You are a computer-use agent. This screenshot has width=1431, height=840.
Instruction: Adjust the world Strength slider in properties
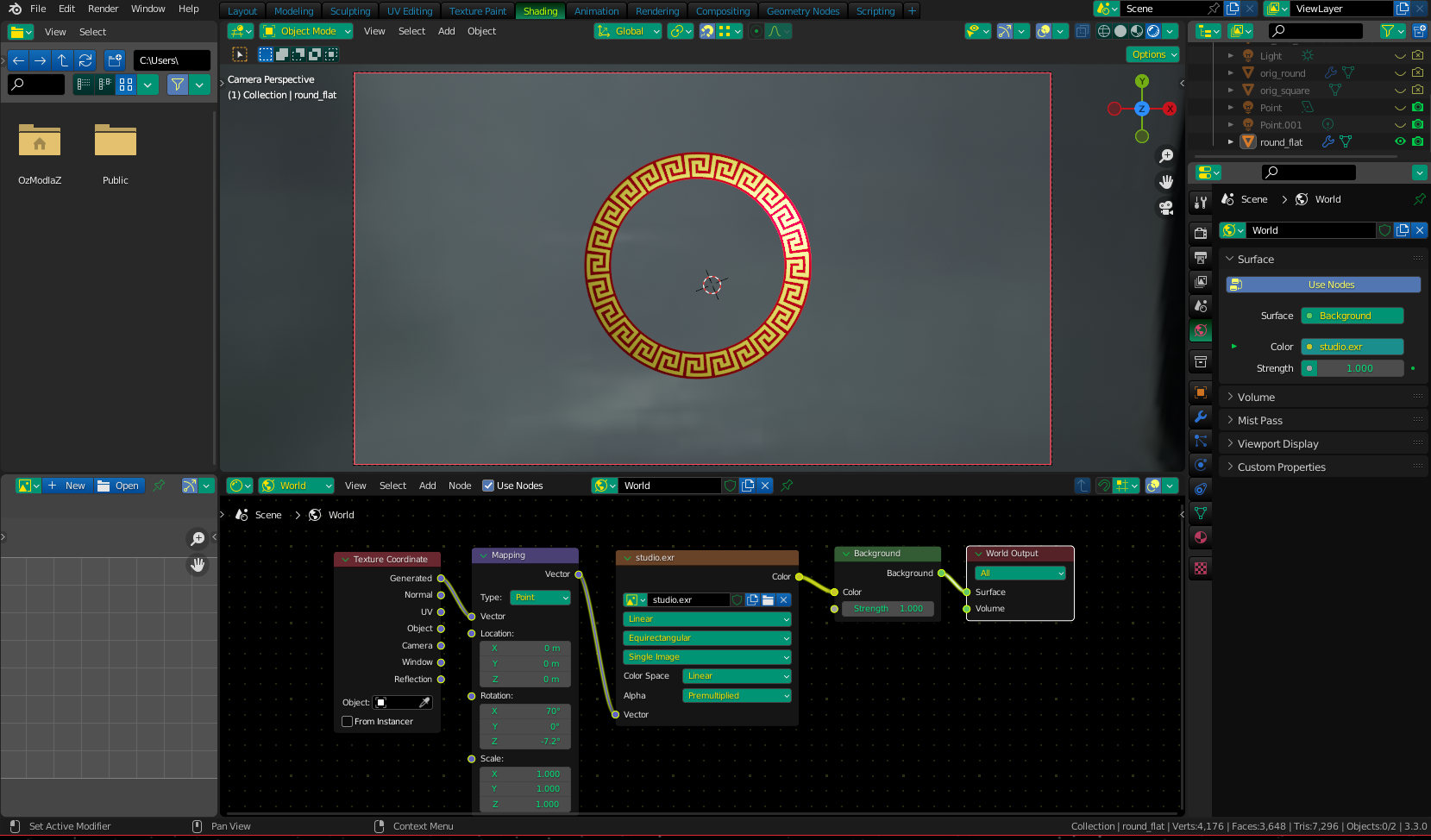[1353, 368]
